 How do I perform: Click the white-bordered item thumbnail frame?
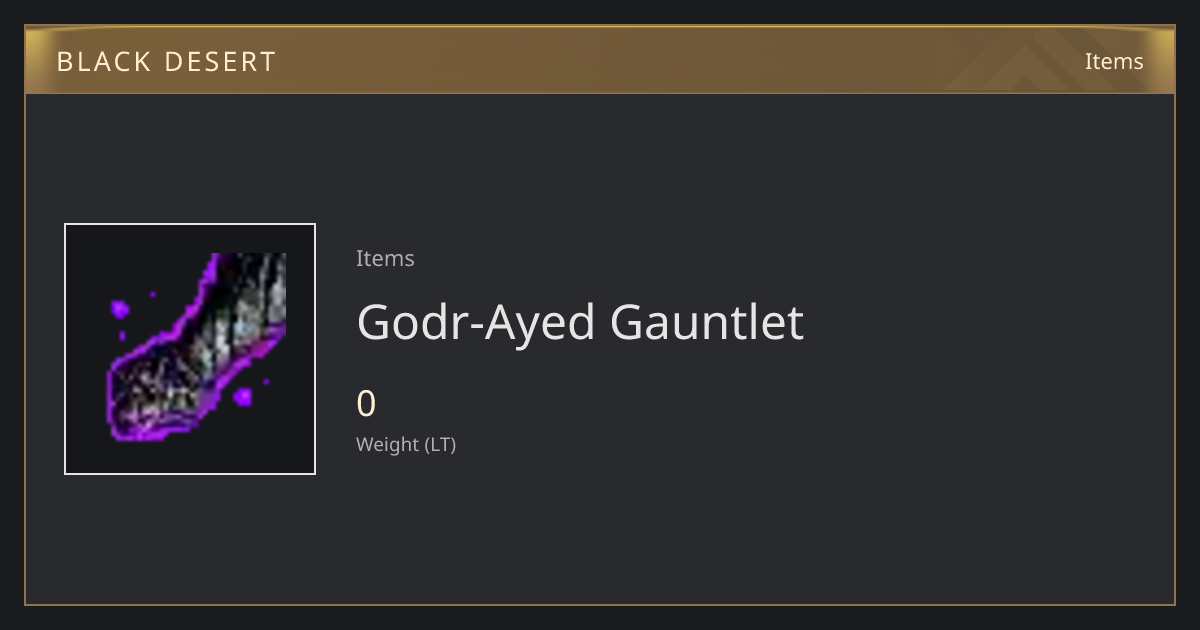tap(190, 349)
